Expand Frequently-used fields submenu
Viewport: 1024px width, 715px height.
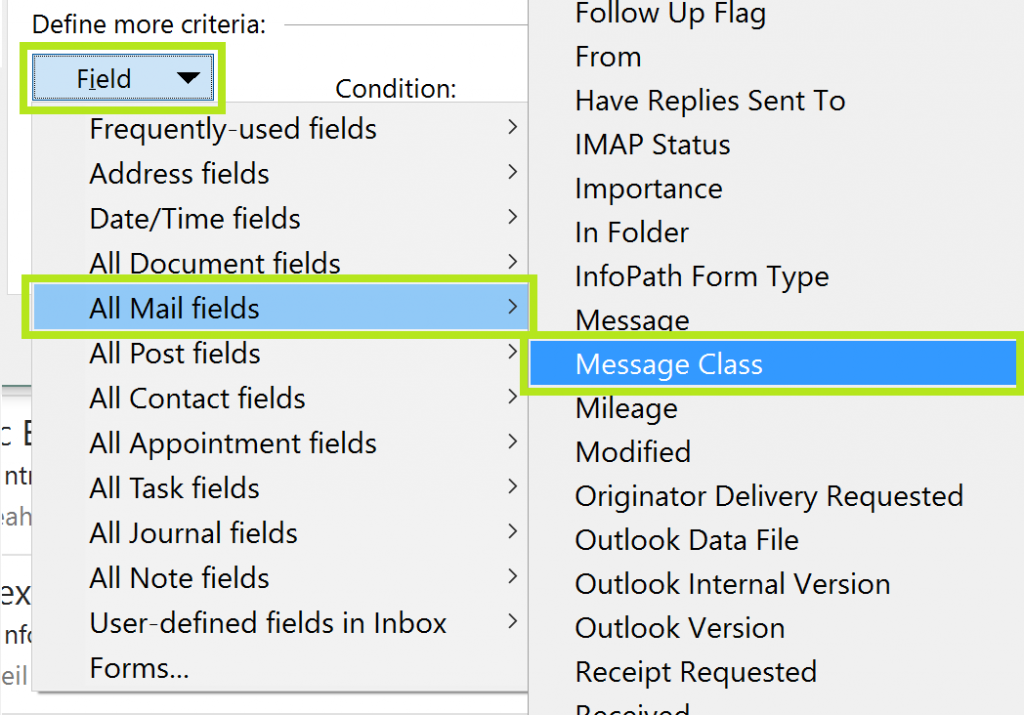click(233, 129)
